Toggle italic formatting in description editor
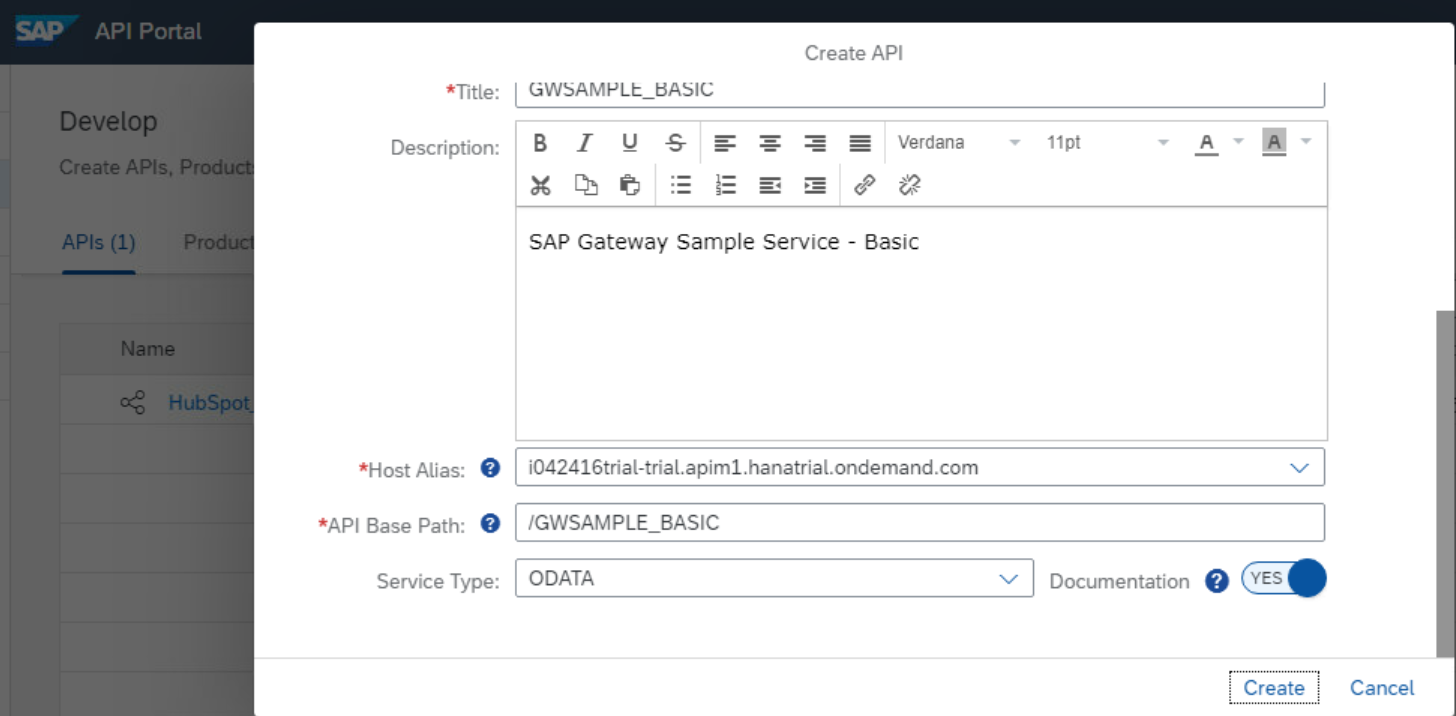 585,143
